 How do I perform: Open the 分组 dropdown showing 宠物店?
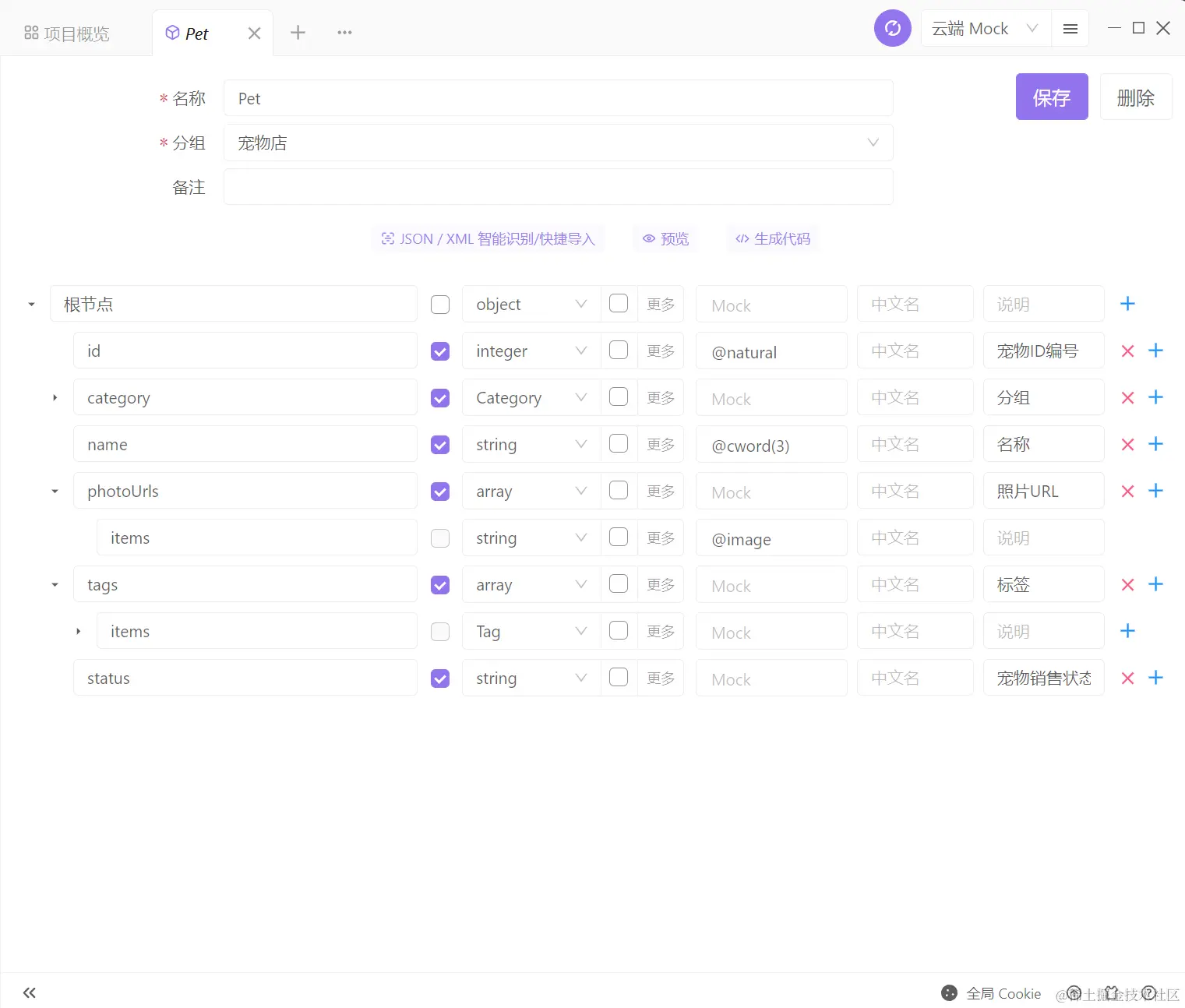coord(558,143)
